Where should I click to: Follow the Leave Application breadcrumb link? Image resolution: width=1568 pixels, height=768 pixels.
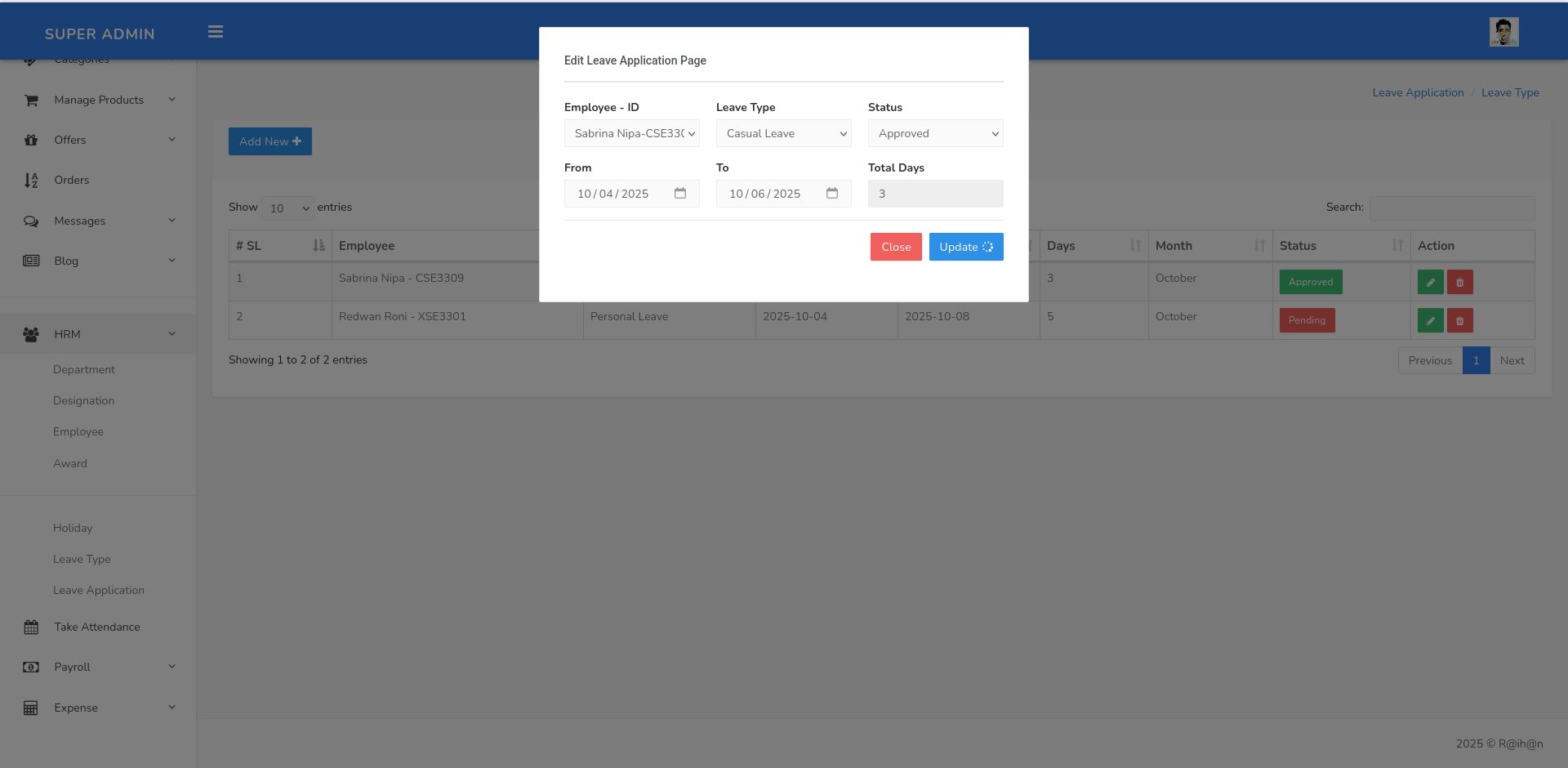point(1418,93)
